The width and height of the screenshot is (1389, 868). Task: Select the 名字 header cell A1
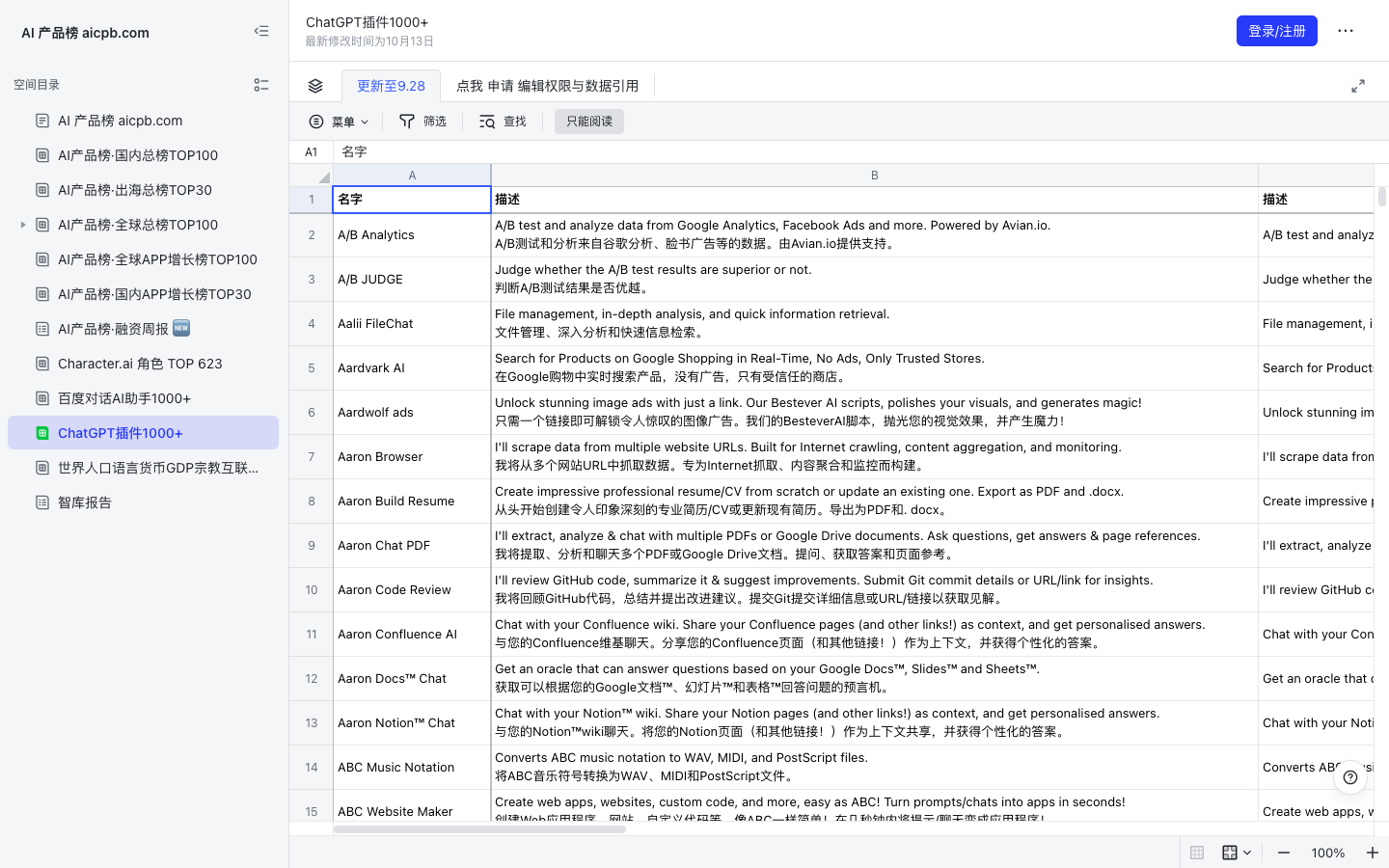(x=412, y=200)
